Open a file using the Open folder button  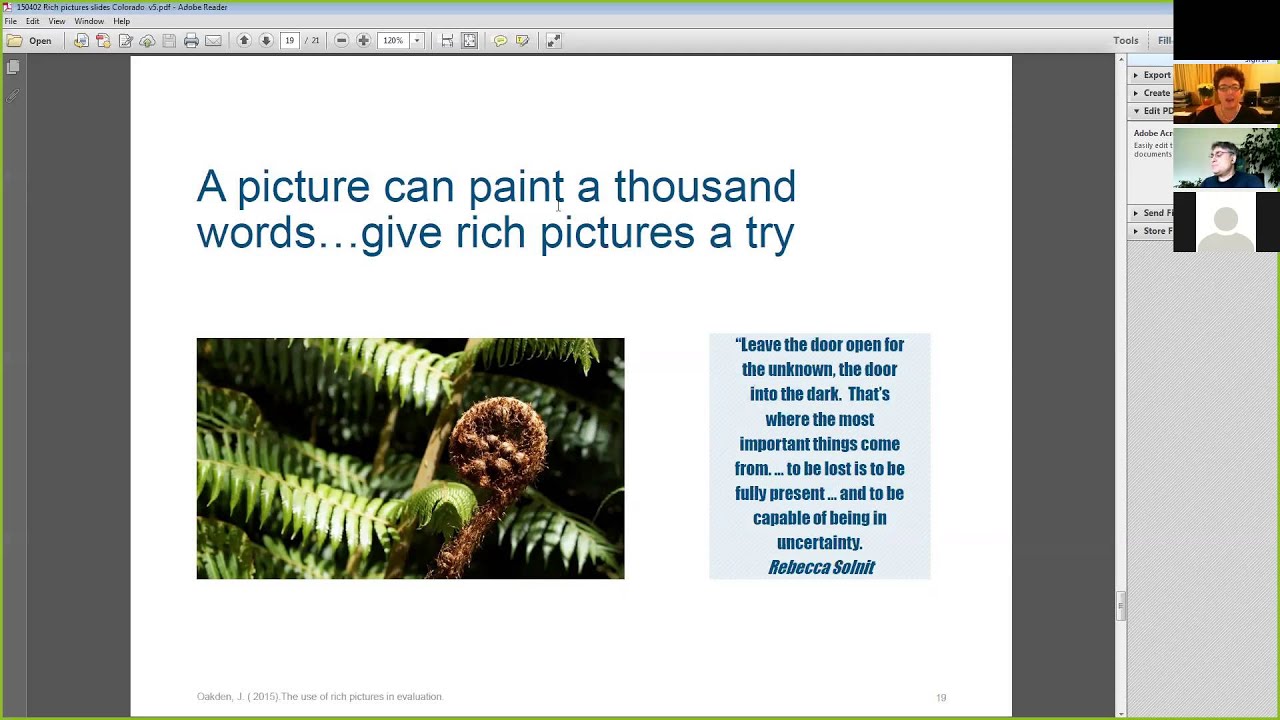click(x=29, y=41)
